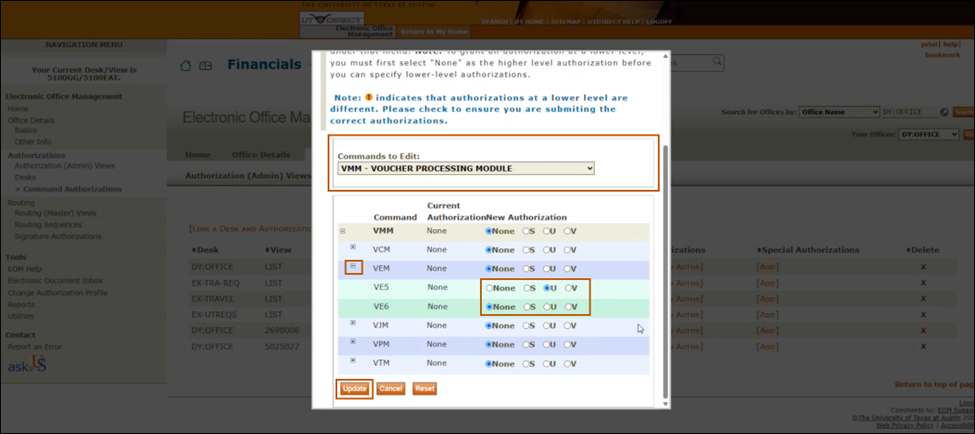975x434 pixels.
Task: Expand the VJM command row
Action: [353, 323]
